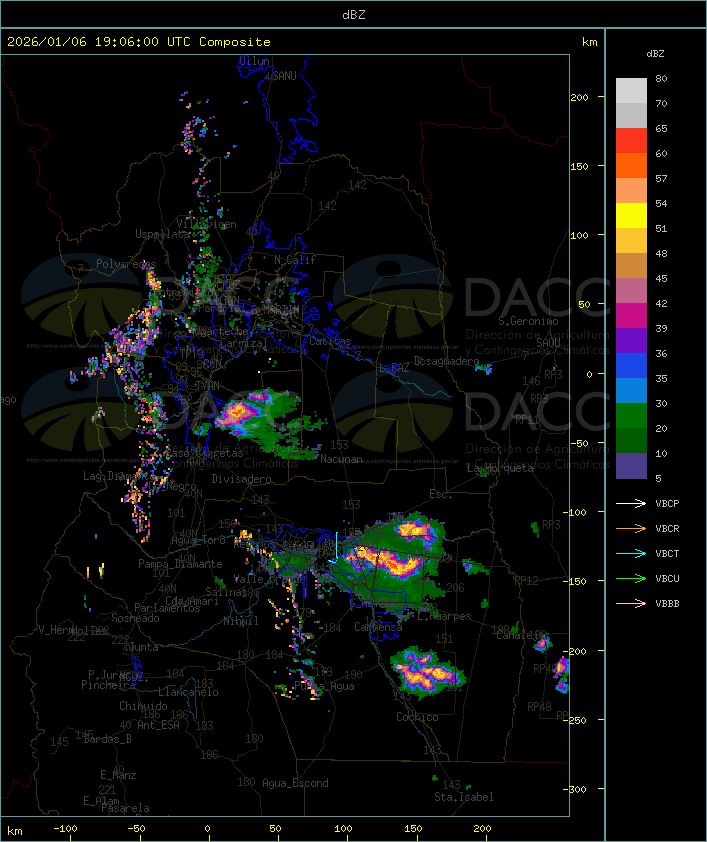Click the Divisadero place label

pyautogui.click(x=241, y=478)
